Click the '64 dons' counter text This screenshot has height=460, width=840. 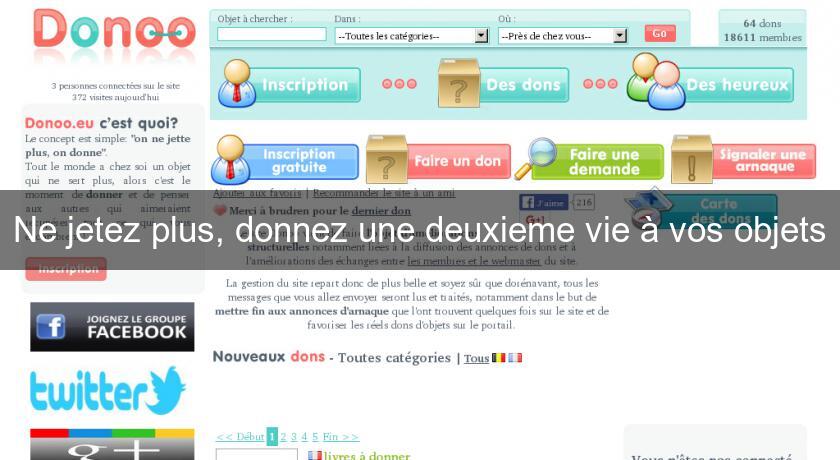point(762,24)
